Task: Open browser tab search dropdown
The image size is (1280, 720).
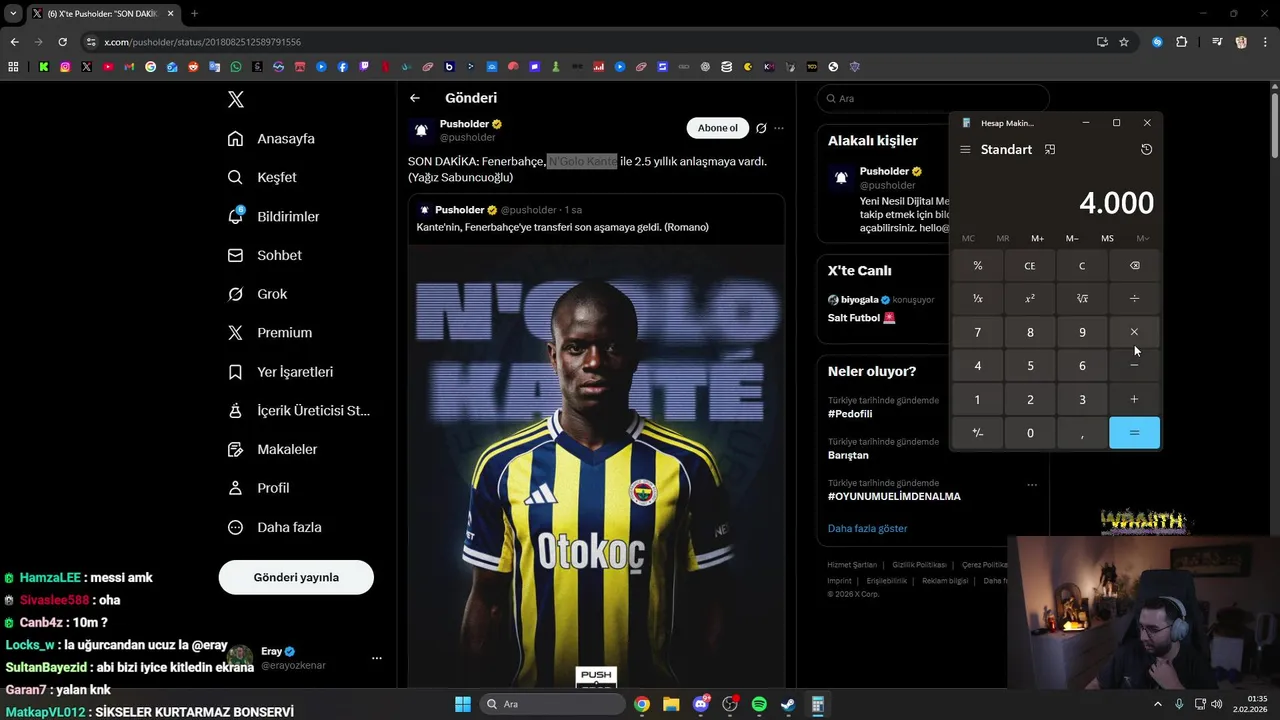Action: pyautogui.click(x=13, y=14)
